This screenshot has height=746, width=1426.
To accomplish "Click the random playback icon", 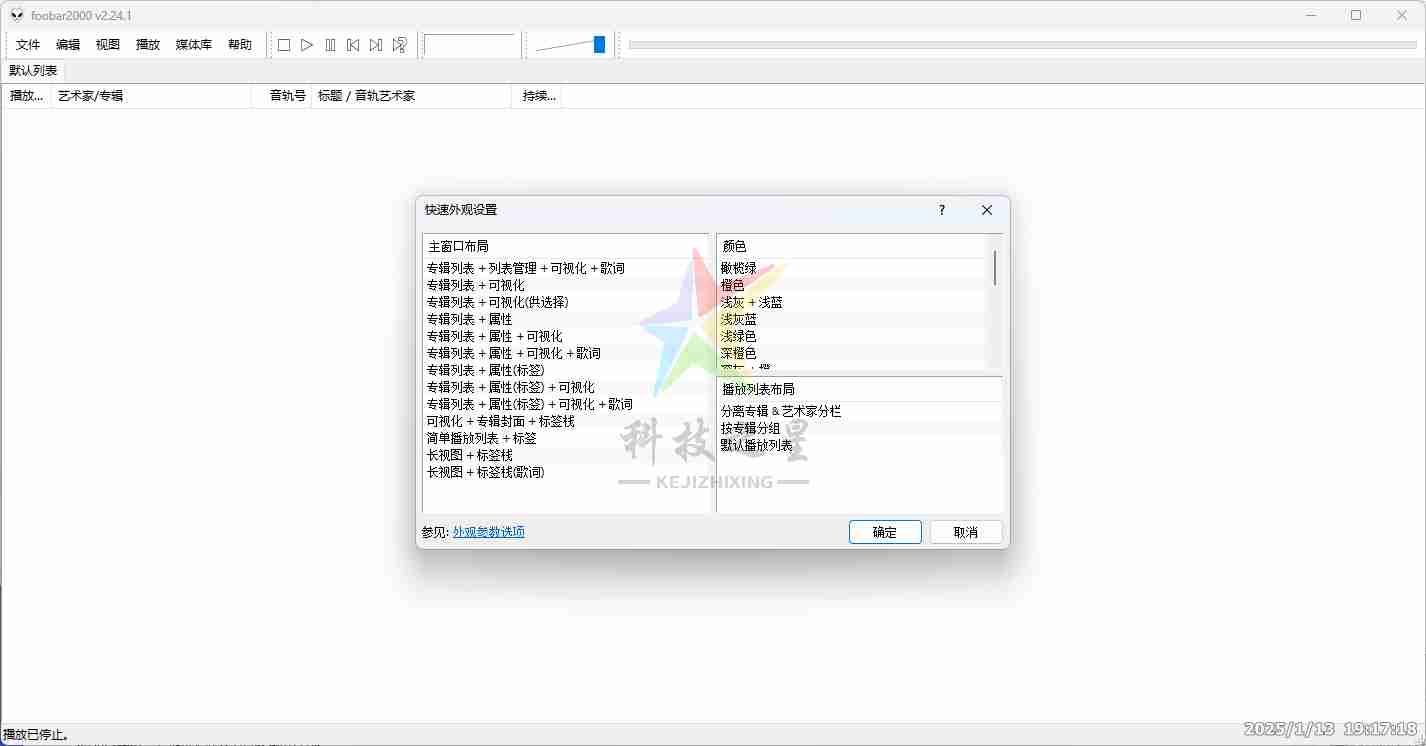I will pos(399,45).
